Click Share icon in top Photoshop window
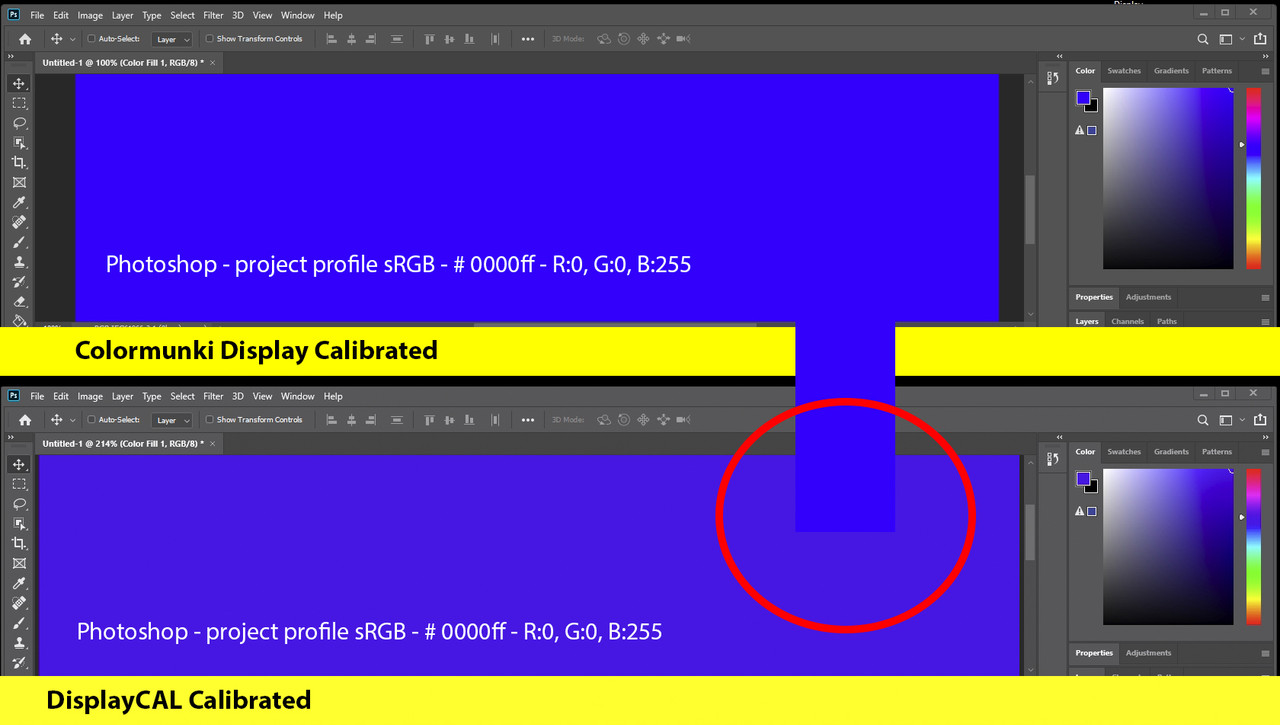 point(1260,39)
